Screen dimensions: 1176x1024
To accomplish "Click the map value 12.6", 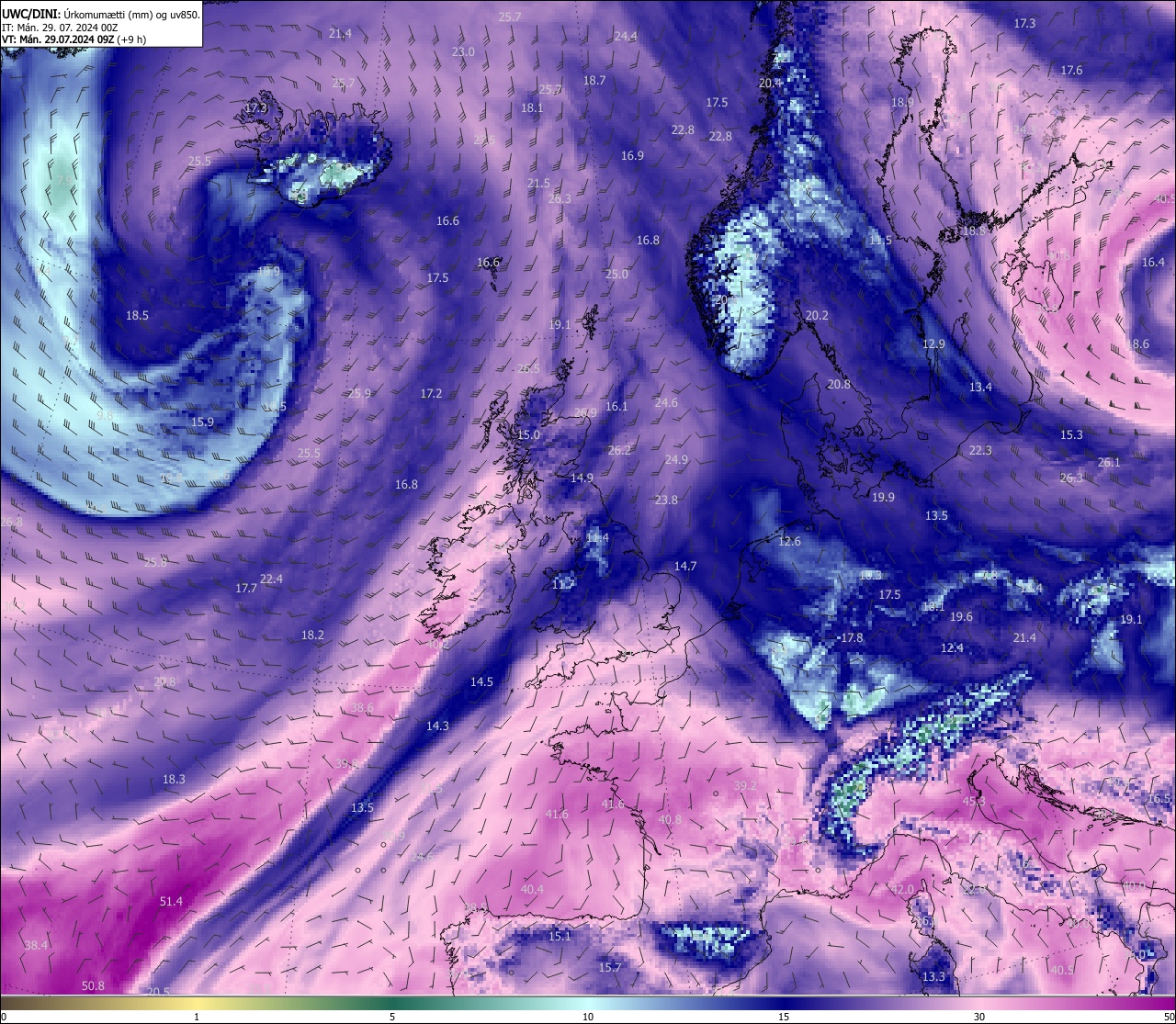I will [x=789, y=541].
